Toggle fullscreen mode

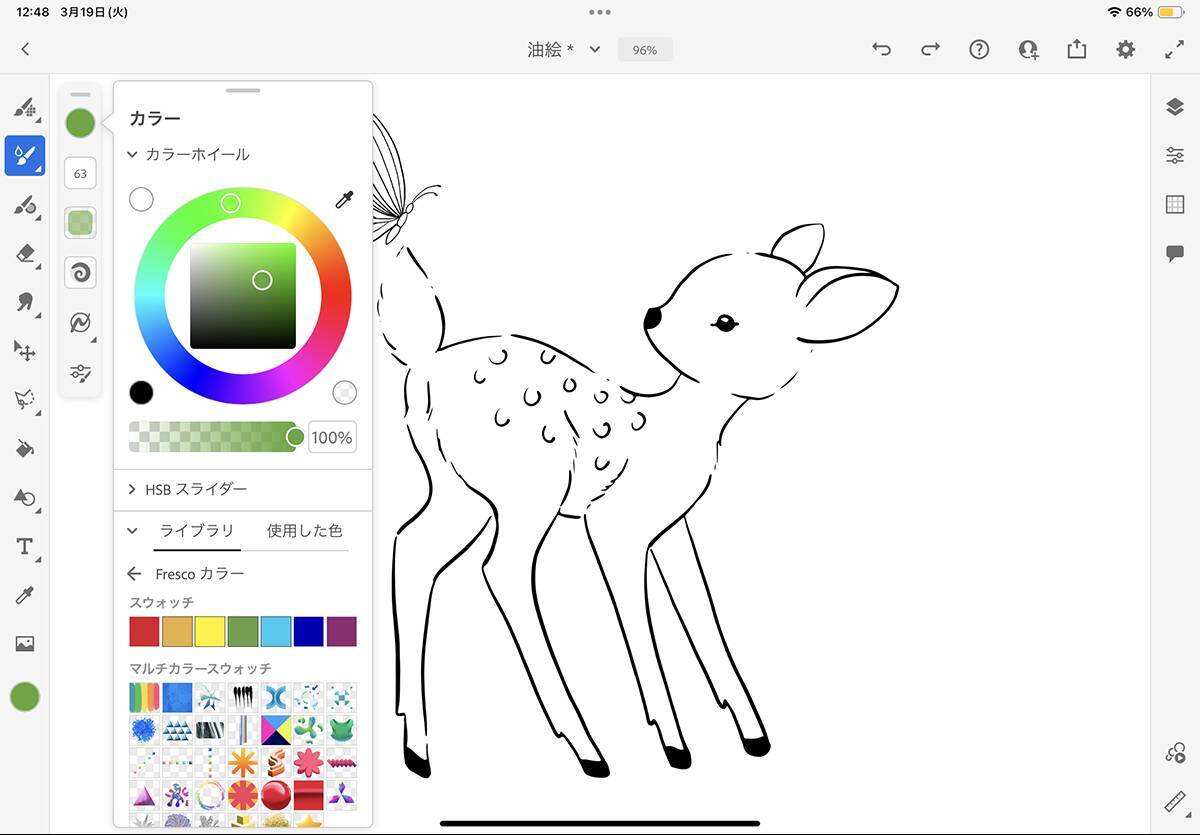click(1174, 49)
